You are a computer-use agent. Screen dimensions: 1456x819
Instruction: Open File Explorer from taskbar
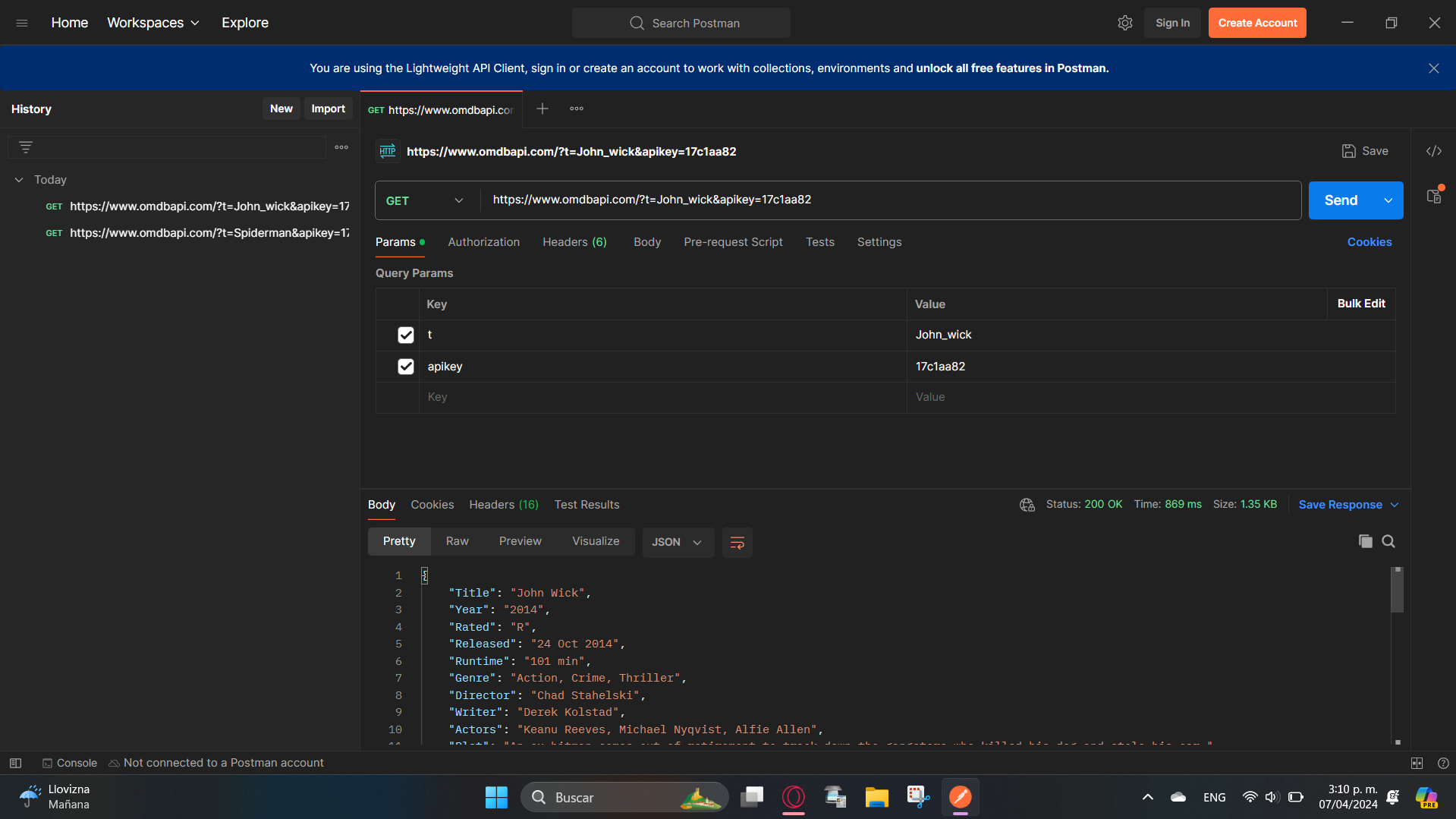[876, 797]
